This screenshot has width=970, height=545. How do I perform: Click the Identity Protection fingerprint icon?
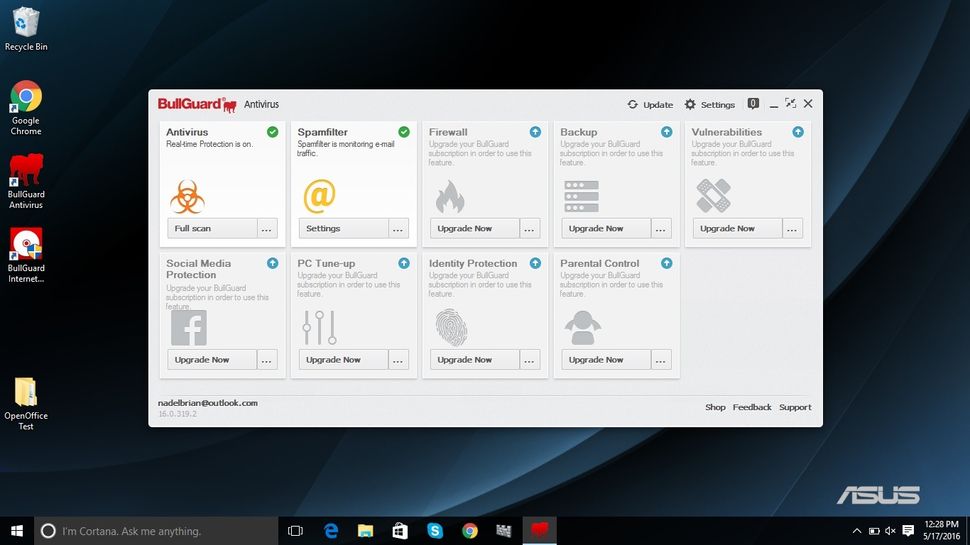point(451,327)
